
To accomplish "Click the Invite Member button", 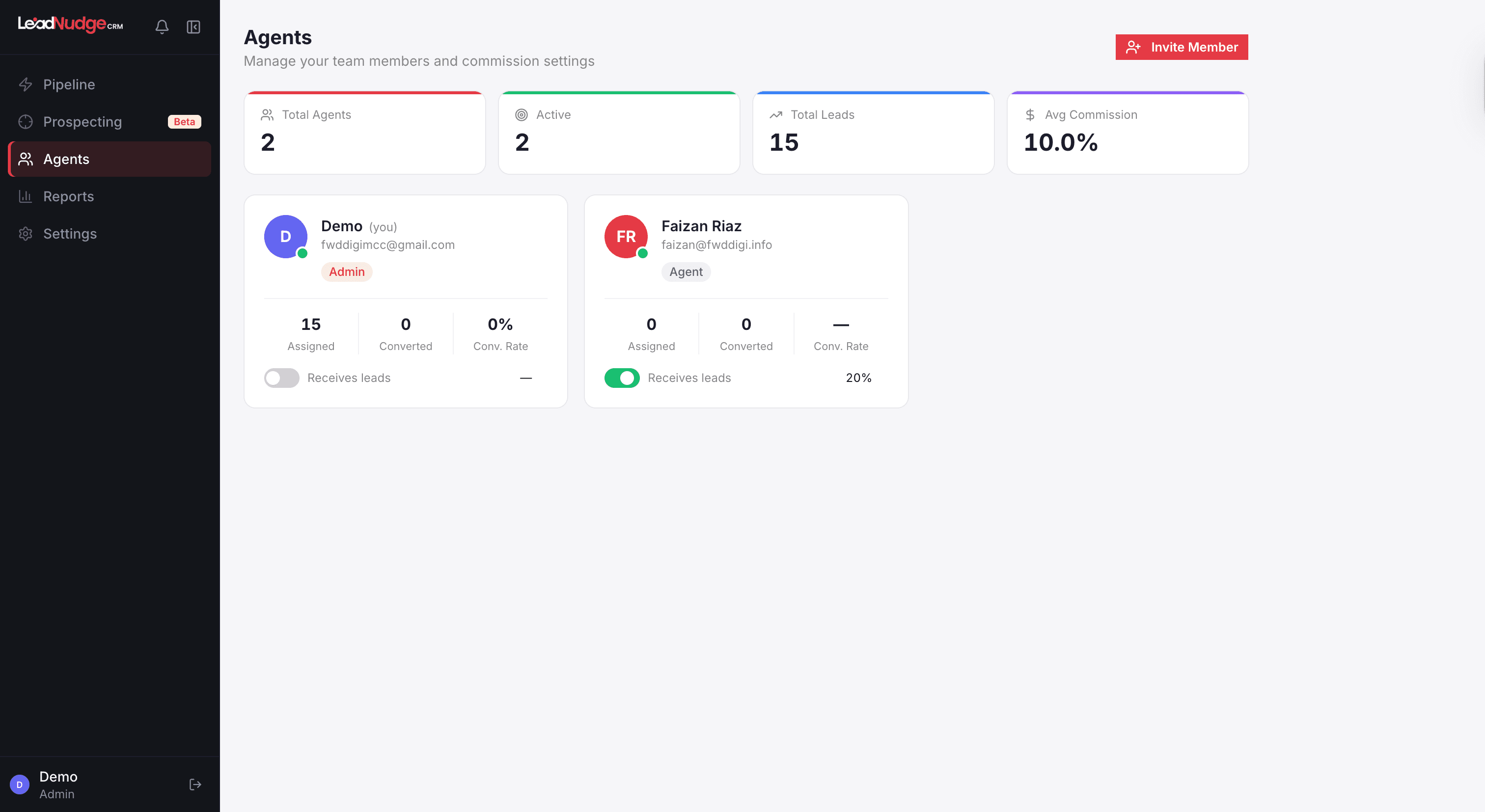I will 1182,47.
